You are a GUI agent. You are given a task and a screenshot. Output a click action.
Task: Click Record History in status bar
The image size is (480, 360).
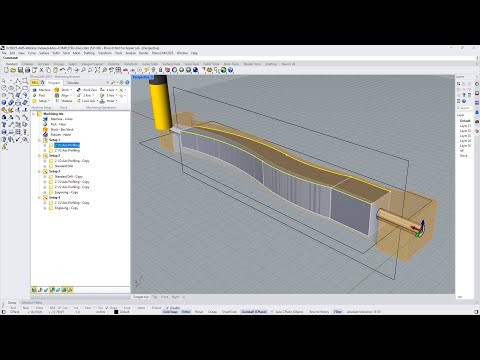point(319,312)
